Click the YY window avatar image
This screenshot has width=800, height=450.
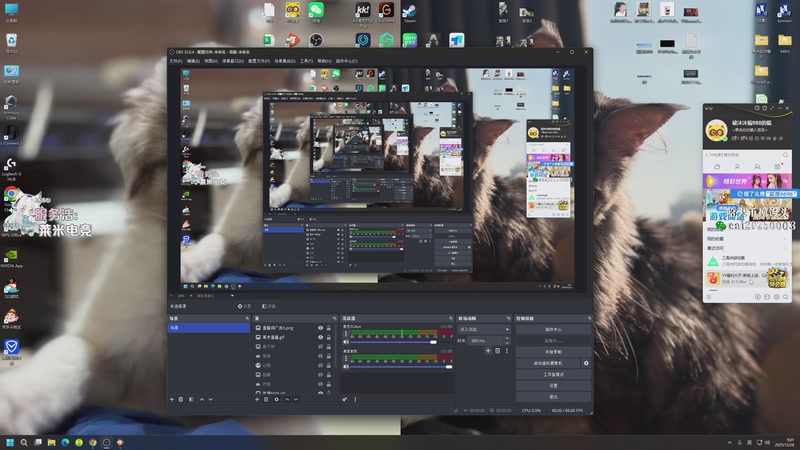[716, 130]
